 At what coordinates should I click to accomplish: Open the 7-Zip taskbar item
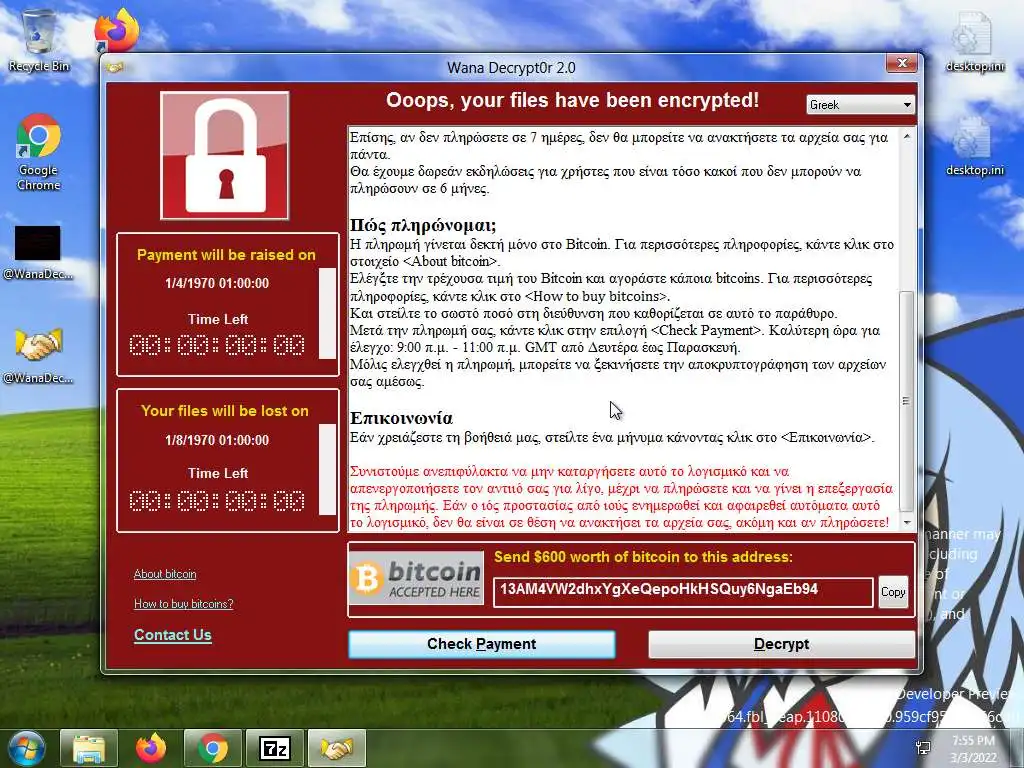tap(274, 748)
